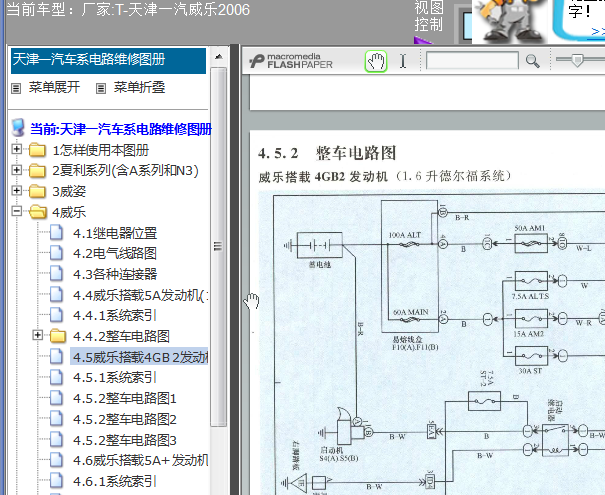
Task: Click the 4.5.2 整车电路图 heading
Action: pos(327,153)
